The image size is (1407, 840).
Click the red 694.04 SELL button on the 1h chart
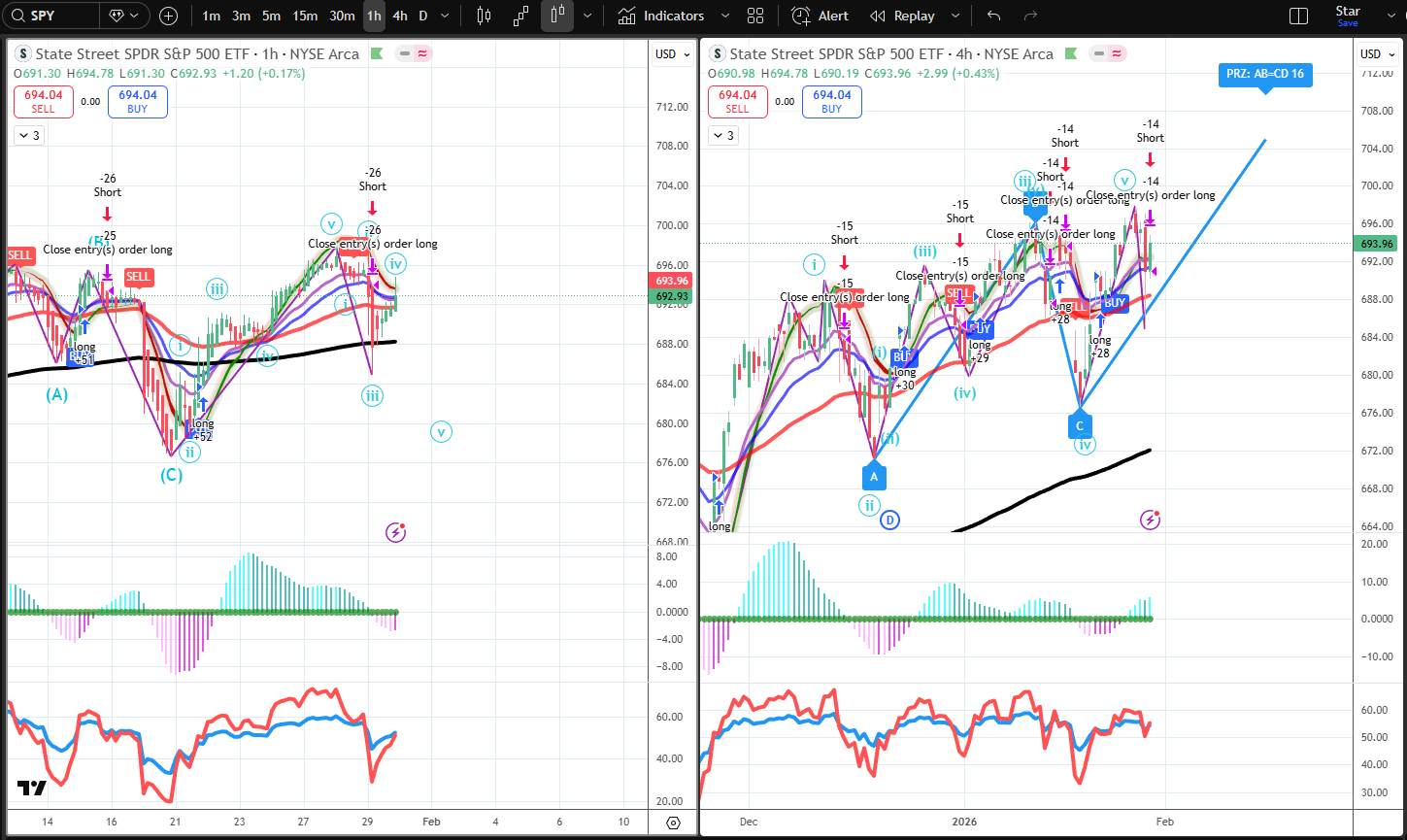(42, 102)
